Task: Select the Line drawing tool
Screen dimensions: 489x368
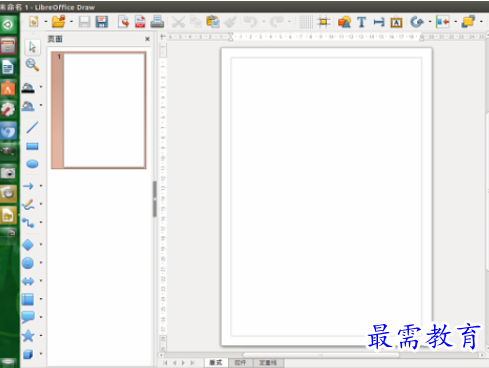Action: (x=32, y=127)
